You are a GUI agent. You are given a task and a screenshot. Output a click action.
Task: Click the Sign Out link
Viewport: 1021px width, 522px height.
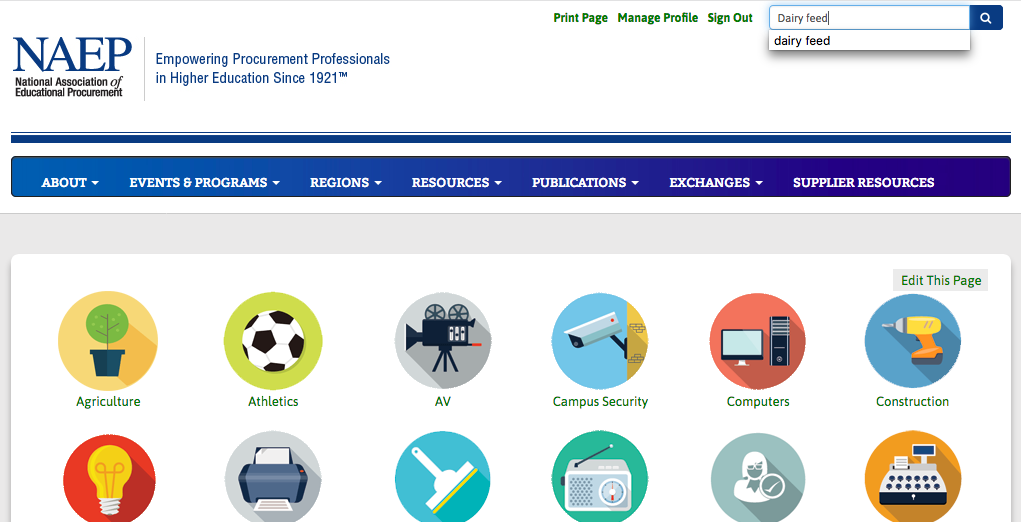730,18
